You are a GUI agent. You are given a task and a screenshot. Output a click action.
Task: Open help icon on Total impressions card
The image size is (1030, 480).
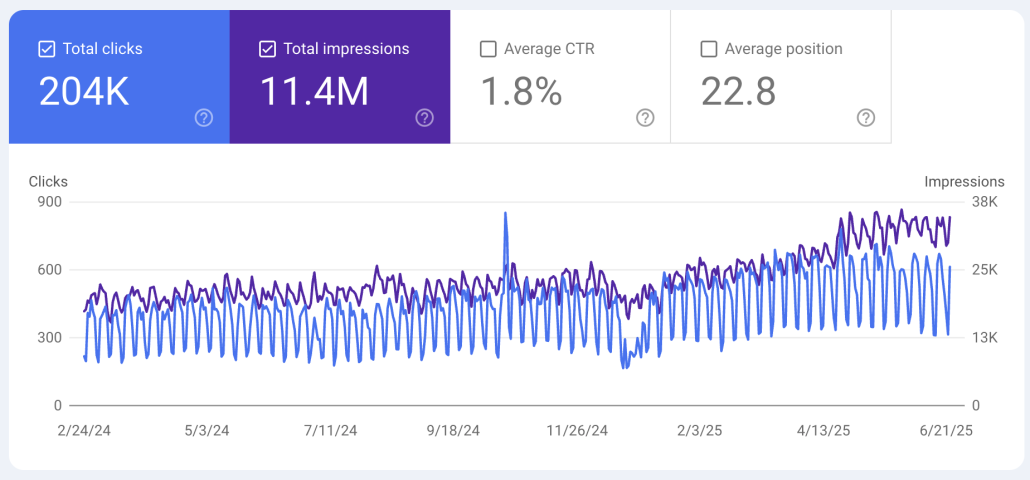coord(425,118)
